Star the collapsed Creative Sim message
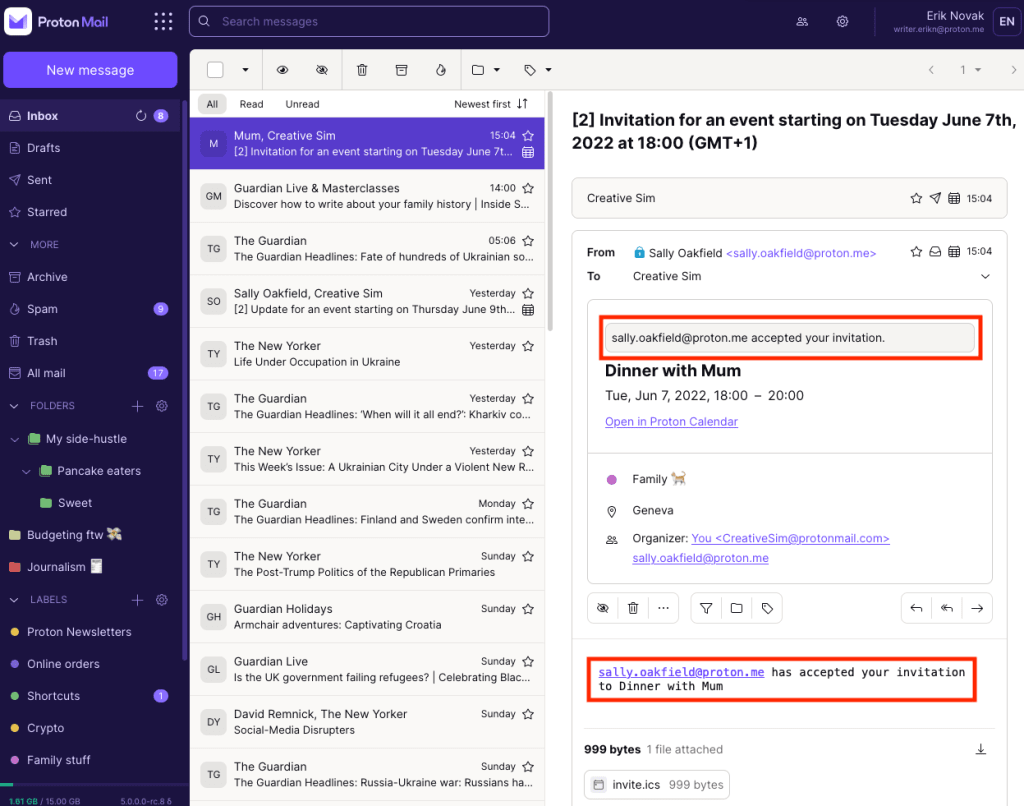This screenshot has width=1024, height=806. [916, 198]
